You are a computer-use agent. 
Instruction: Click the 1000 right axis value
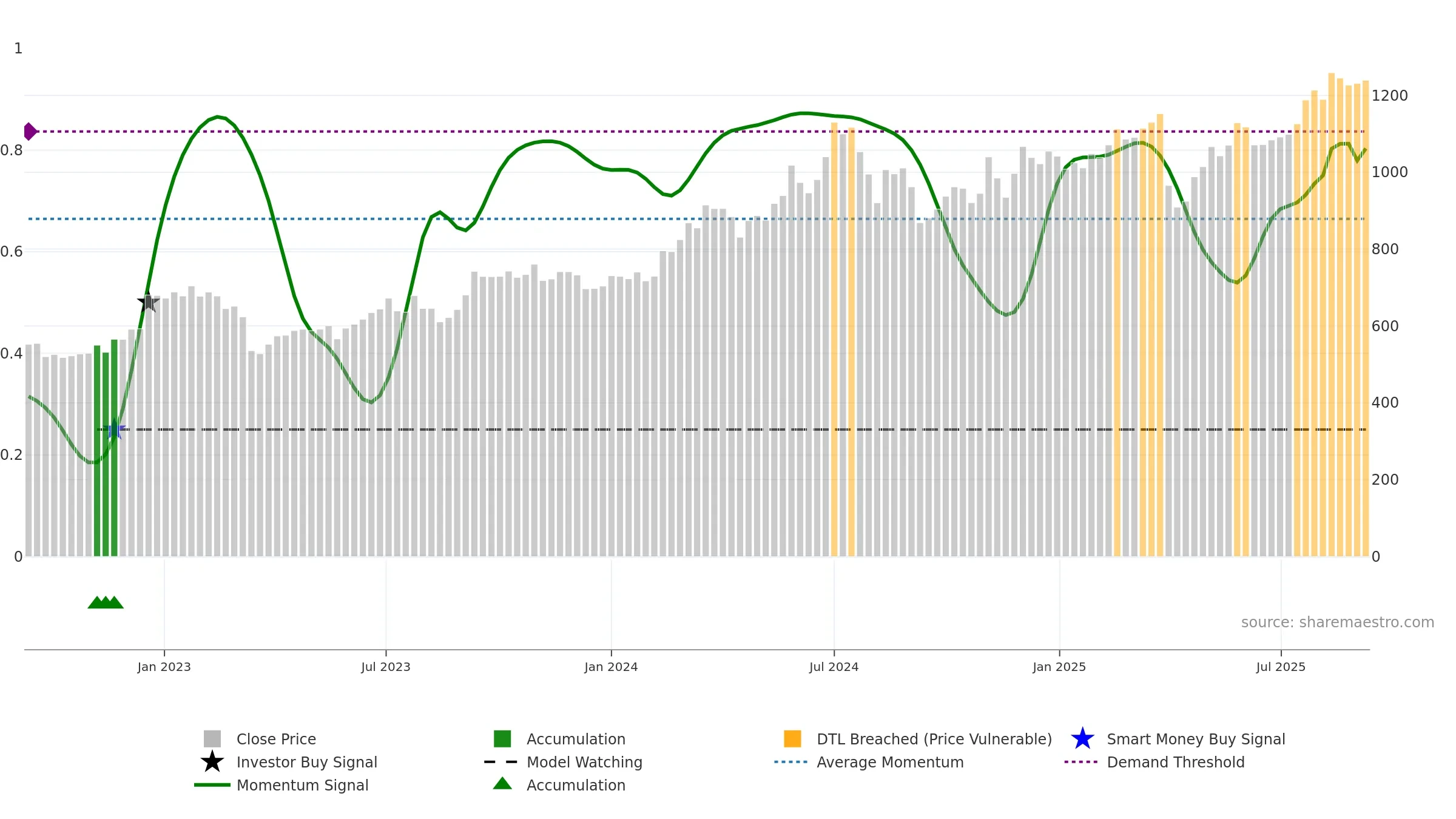click(1390, 172)
